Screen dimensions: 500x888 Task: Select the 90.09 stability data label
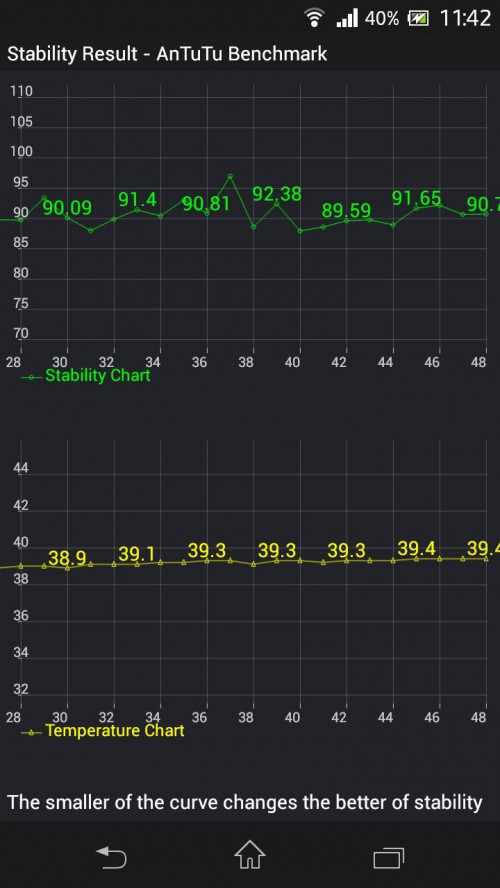[x=67, y=208]
